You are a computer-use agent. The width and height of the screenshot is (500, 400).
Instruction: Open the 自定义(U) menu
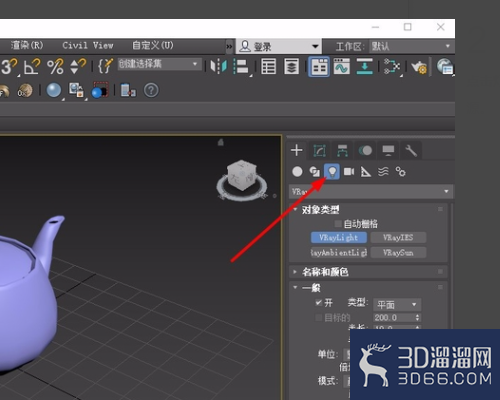153,45
